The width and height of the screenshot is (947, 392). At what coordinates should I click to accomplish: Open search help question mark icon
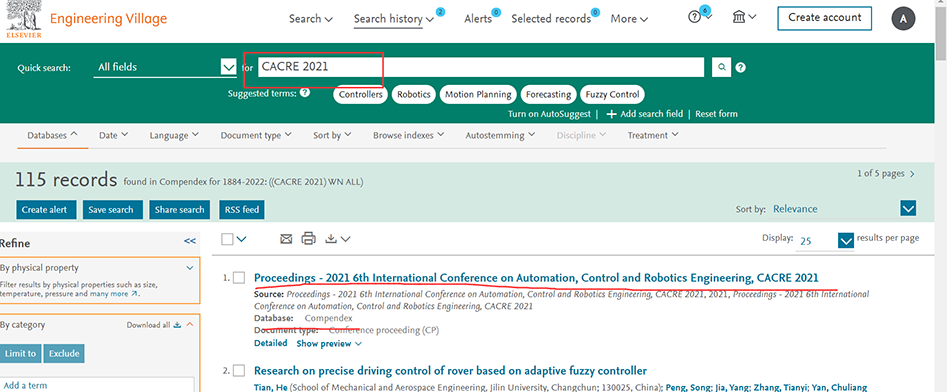[x=740, y=68]
